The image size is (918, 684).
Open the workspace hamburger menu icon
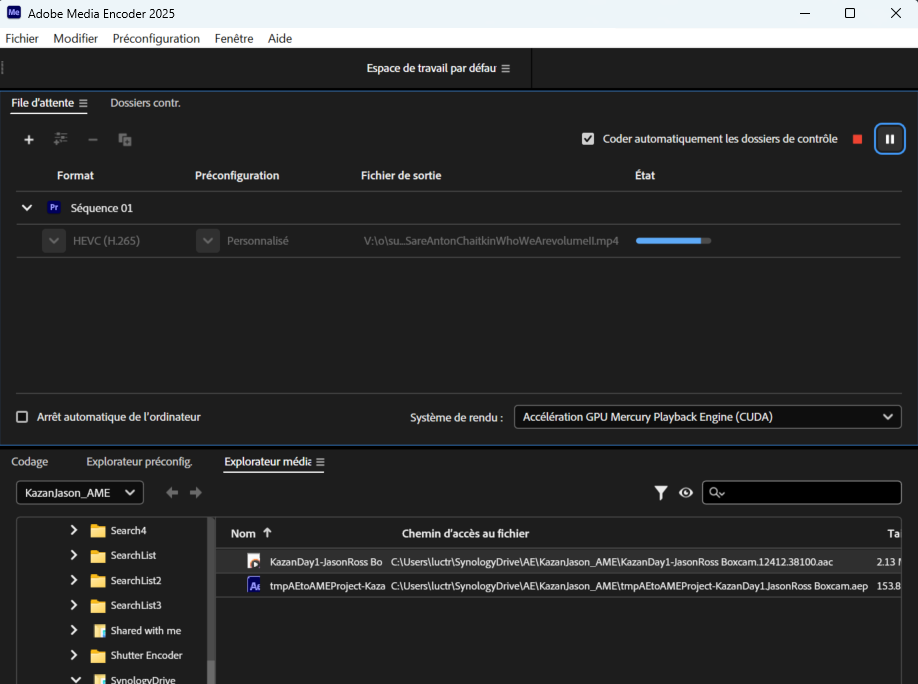[x=506, y=69]
